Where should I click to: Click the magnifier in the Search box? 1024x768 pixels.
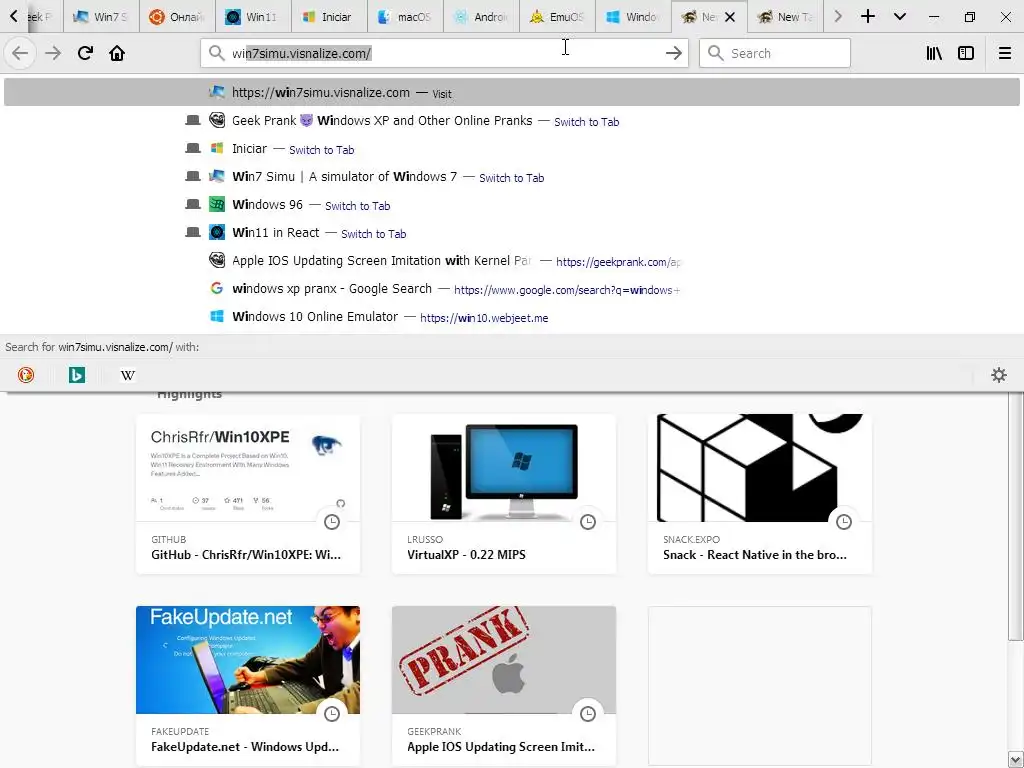716,53
